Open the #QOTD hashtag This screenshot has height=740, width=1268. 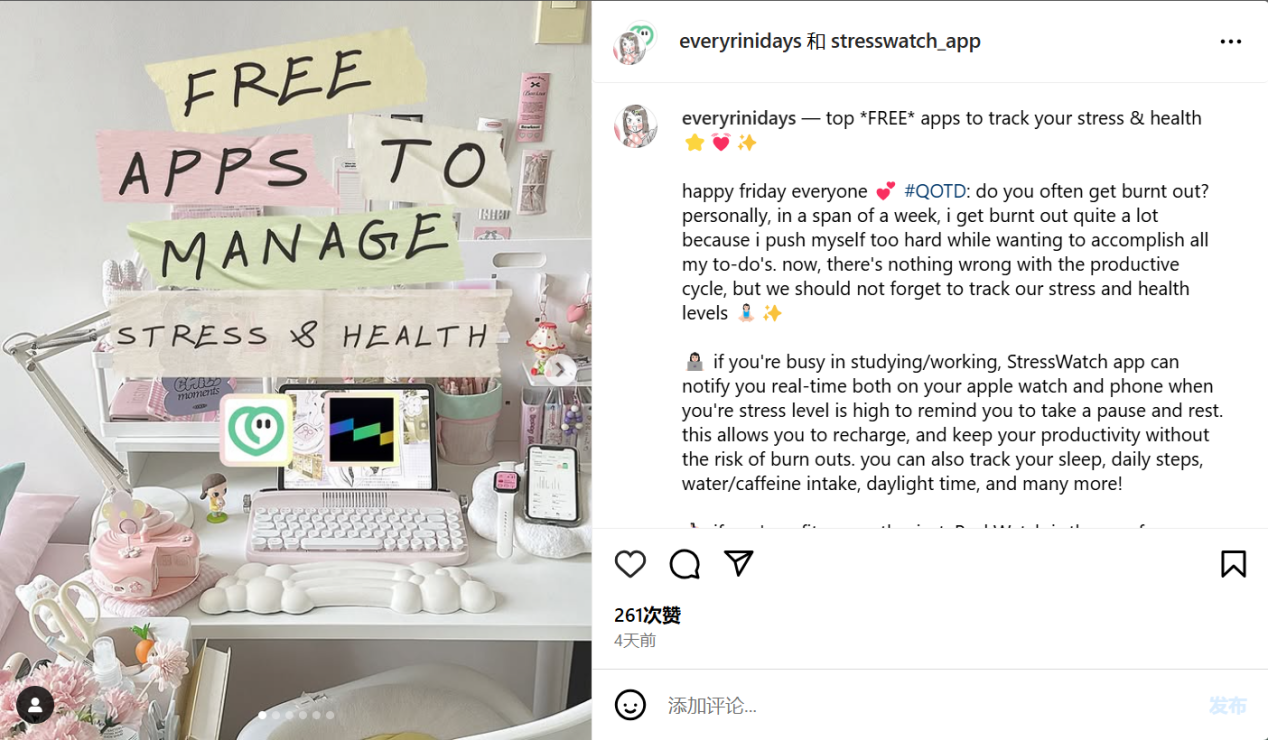[934, 191]
